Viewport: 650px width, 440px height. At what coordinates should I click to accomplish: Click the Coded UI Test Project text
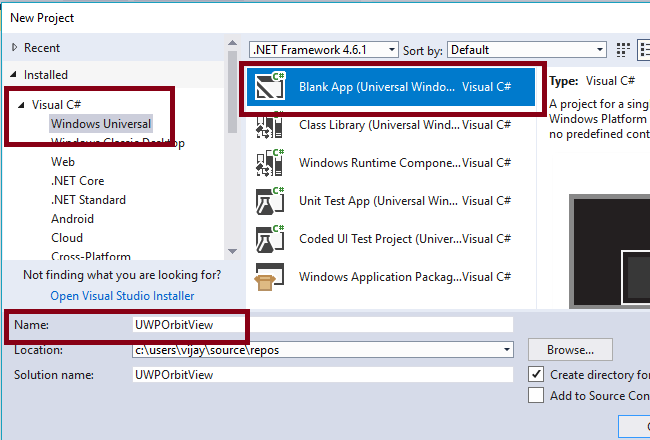380,239
